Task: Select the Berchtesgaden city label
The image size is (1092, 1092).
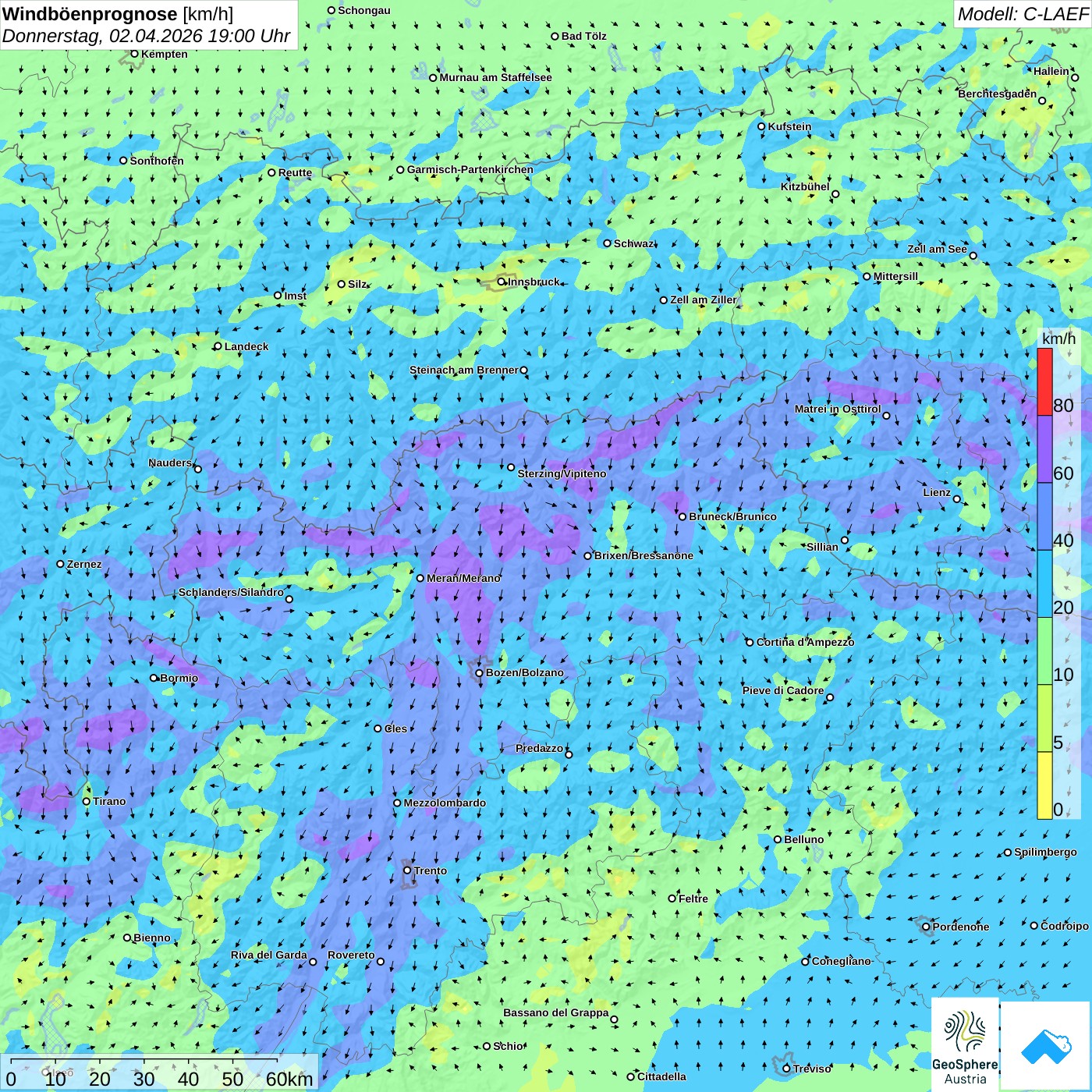Action: pos(998,94)
